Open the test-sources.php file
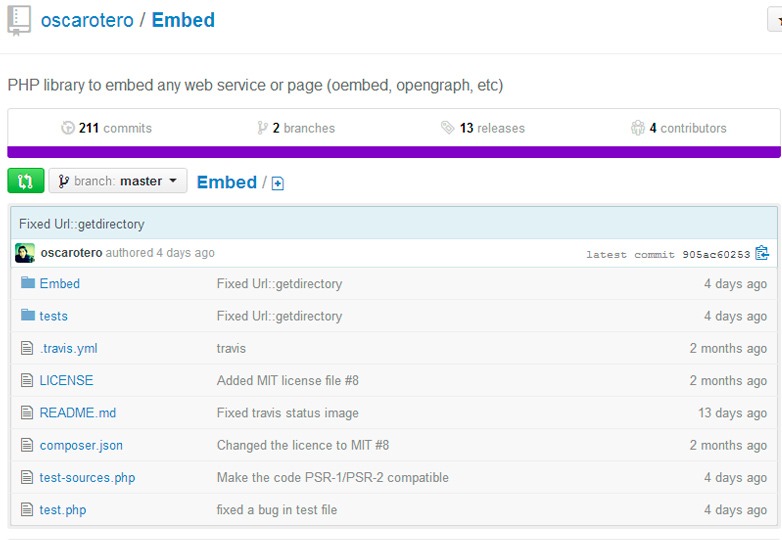Screen dimensions: 782x540 (87, 478)
